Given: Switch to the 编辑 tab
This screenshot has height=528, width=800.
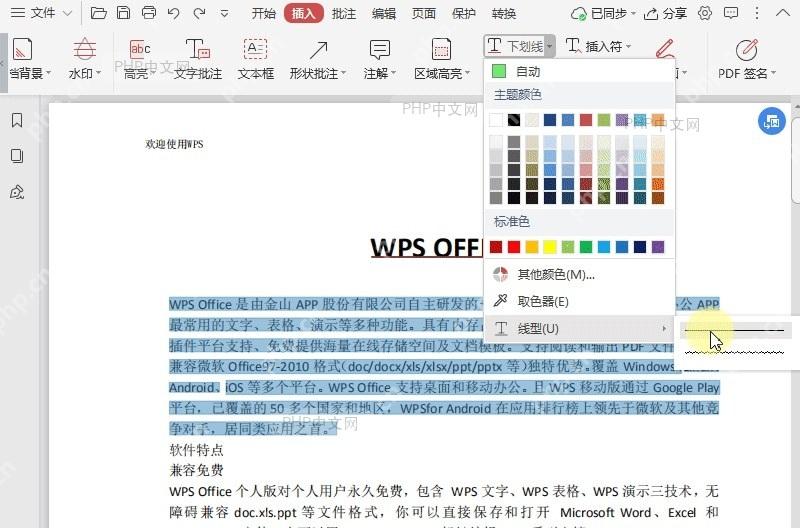Looking at the screenshot, I should click(384, 14).
